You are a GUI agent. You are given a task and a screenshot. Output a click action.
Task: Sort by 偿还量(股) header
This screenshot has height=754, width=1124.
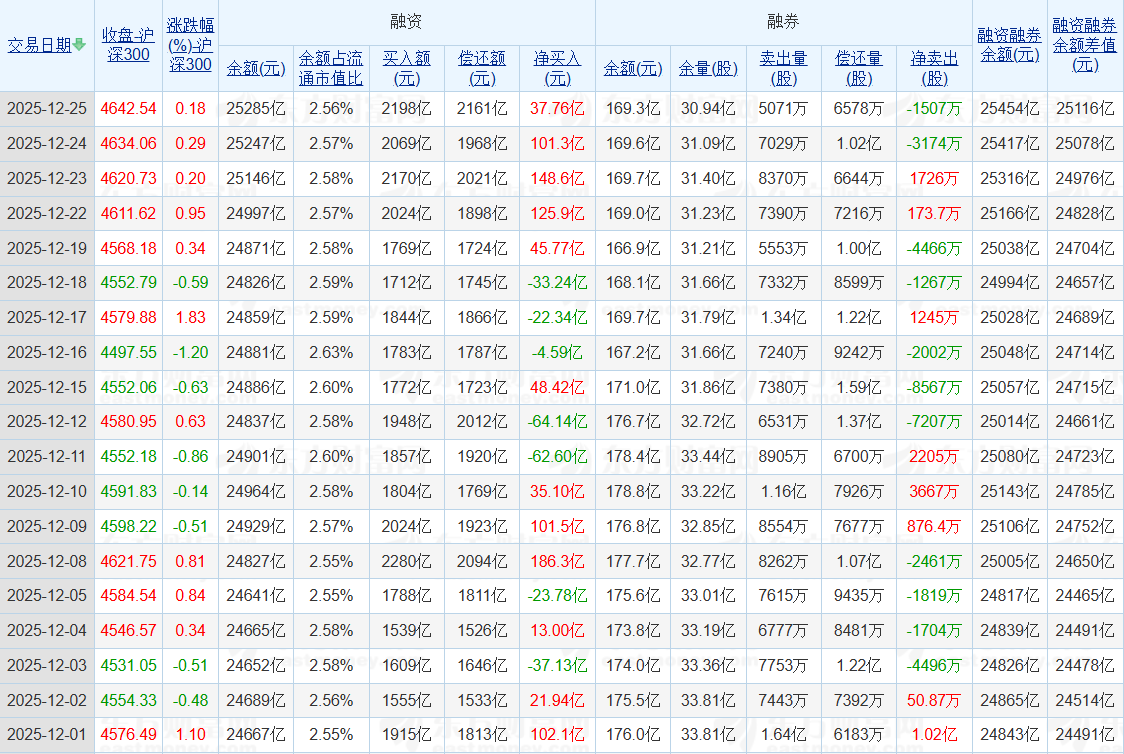pyautogui.click(x=859, y=68)
